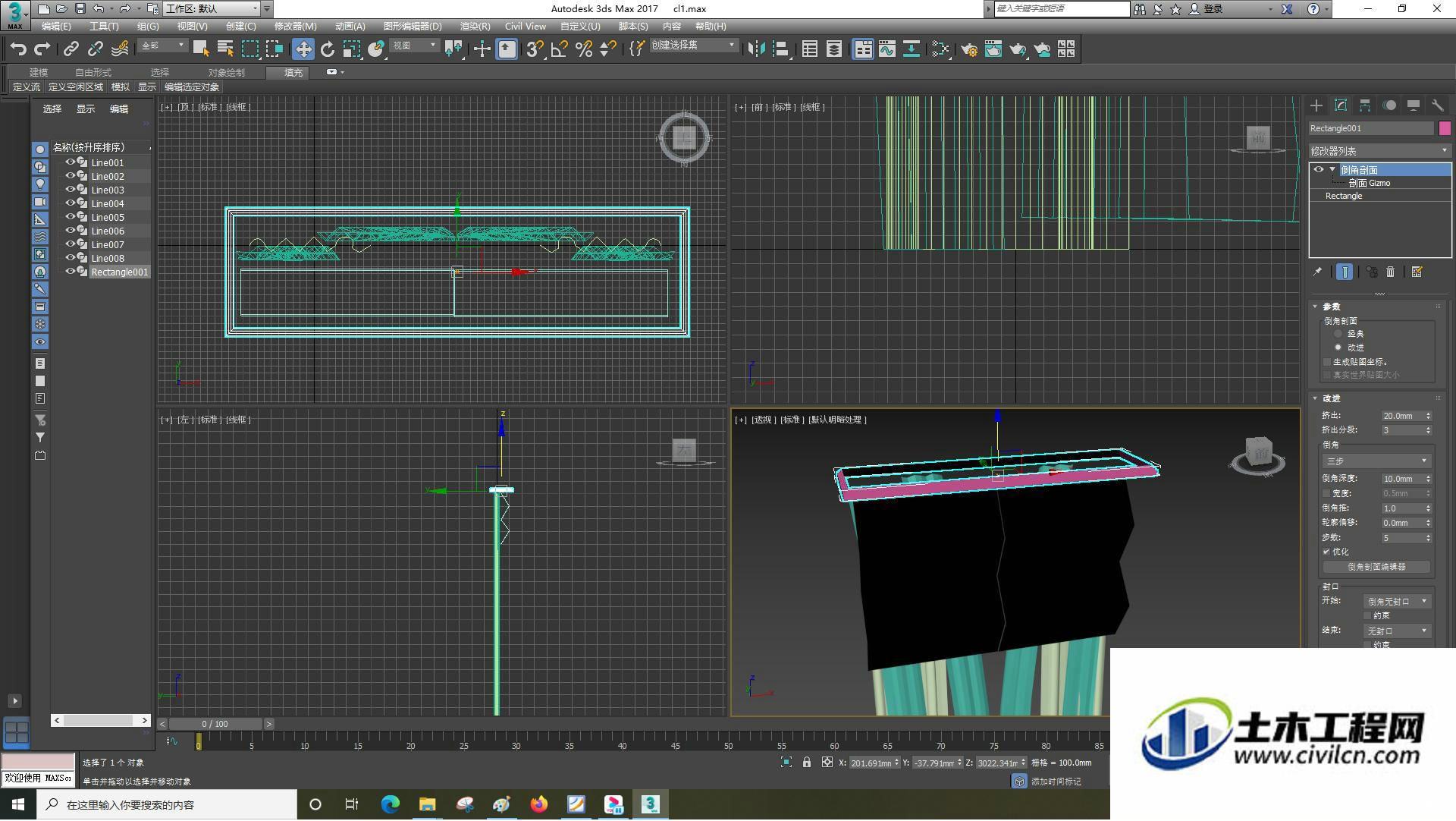1456x821 pixels.
Task: Click the Mirror tool icon
Action: click(x=756, y=49)
